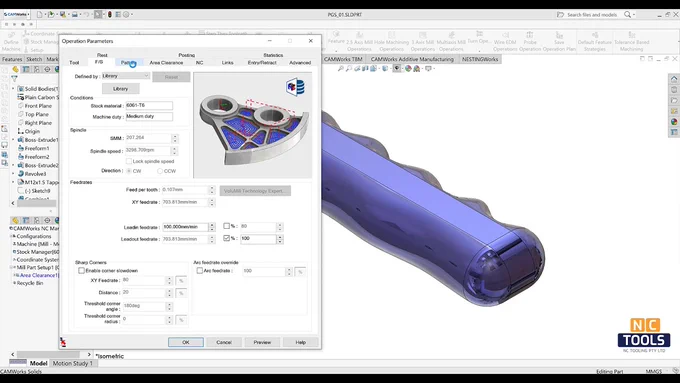Select Area Clearance1 operation in tree

pos(38,275)
